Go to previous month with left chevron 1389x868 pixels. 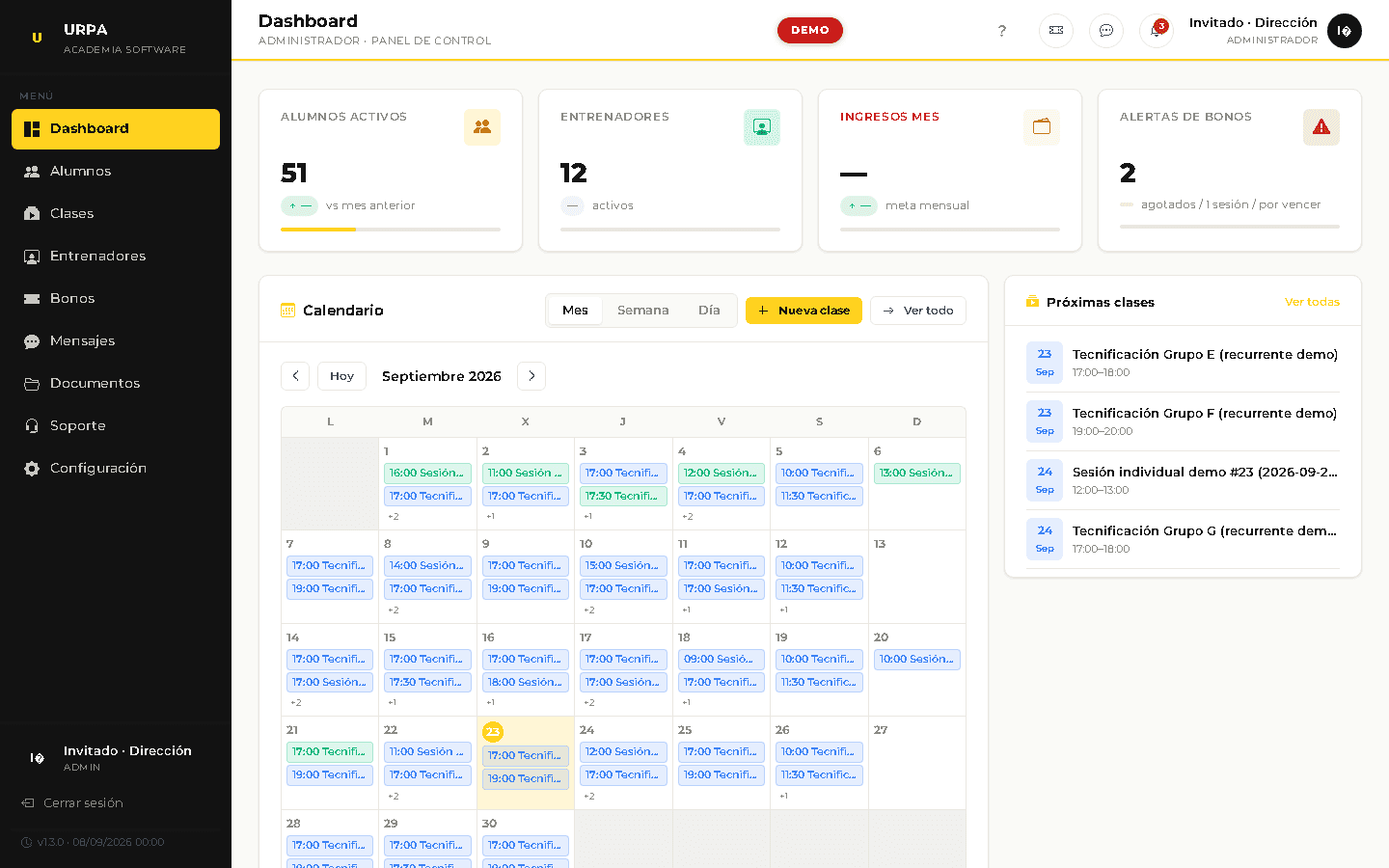tap(295, 376)
